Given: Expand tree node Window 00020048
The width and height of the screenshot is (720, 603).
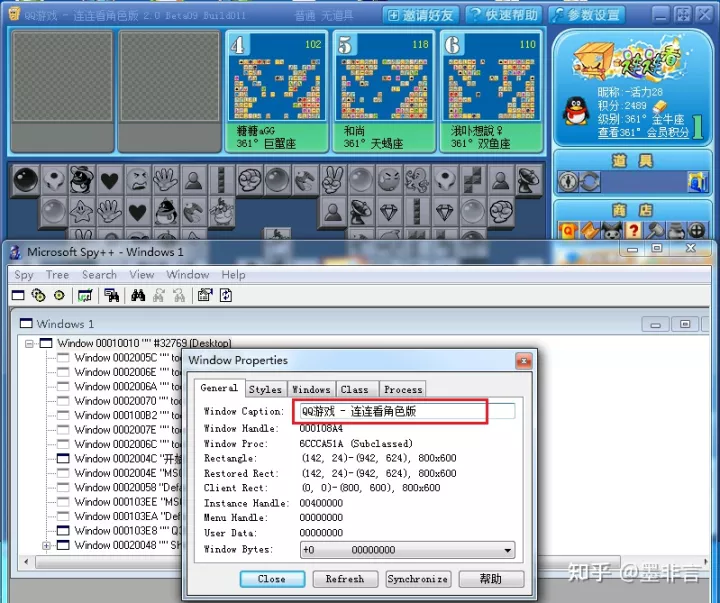Looking at the screenshot, I should [46, 546].
